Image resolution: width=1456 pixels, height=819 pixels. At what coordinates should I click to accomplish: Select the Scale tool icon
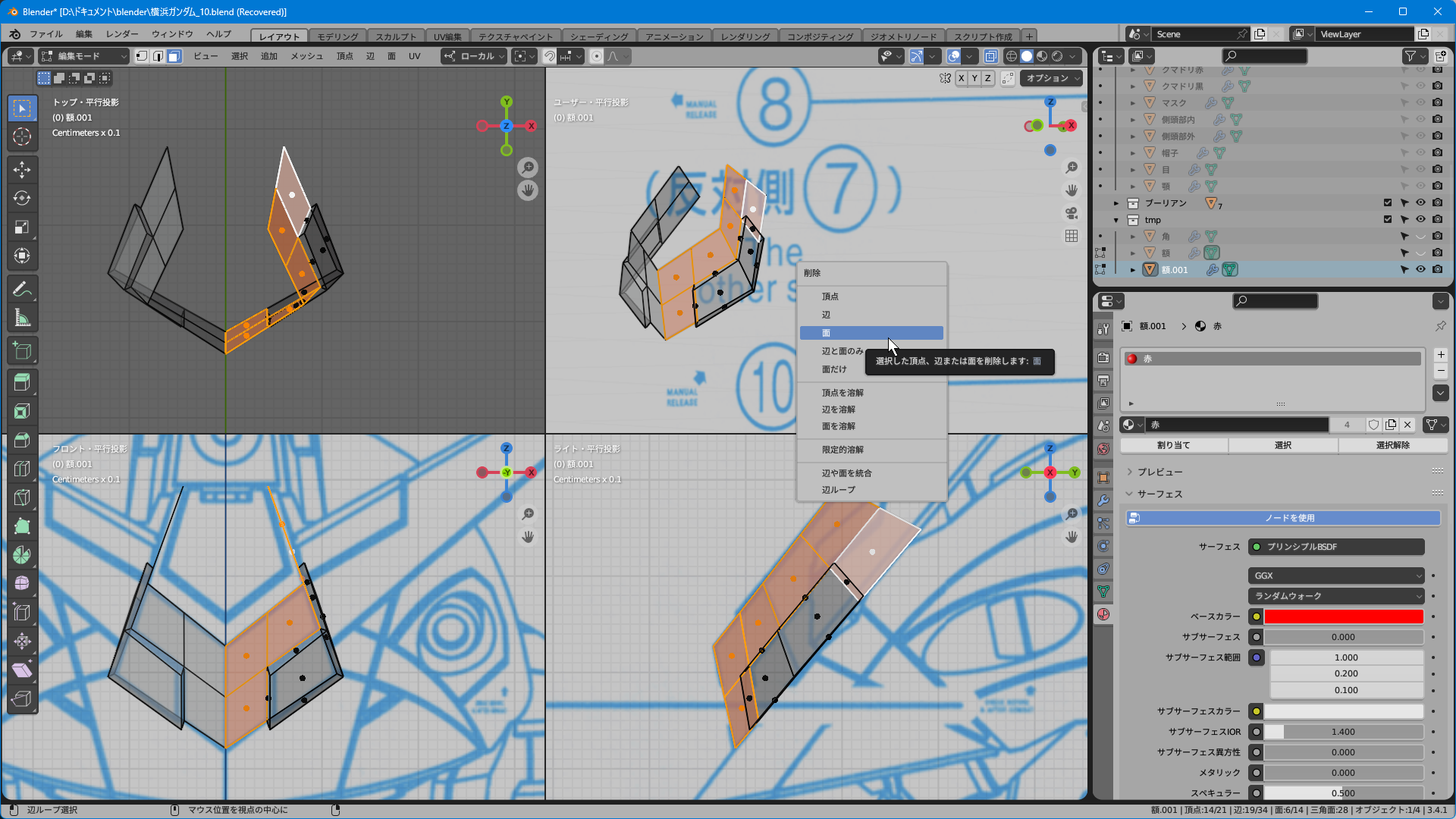click(x=22, y=227)
